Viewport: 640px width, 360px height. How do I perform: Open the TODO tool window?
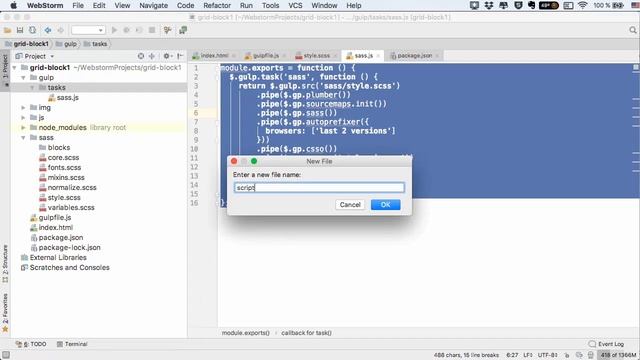tap(31, 344)
